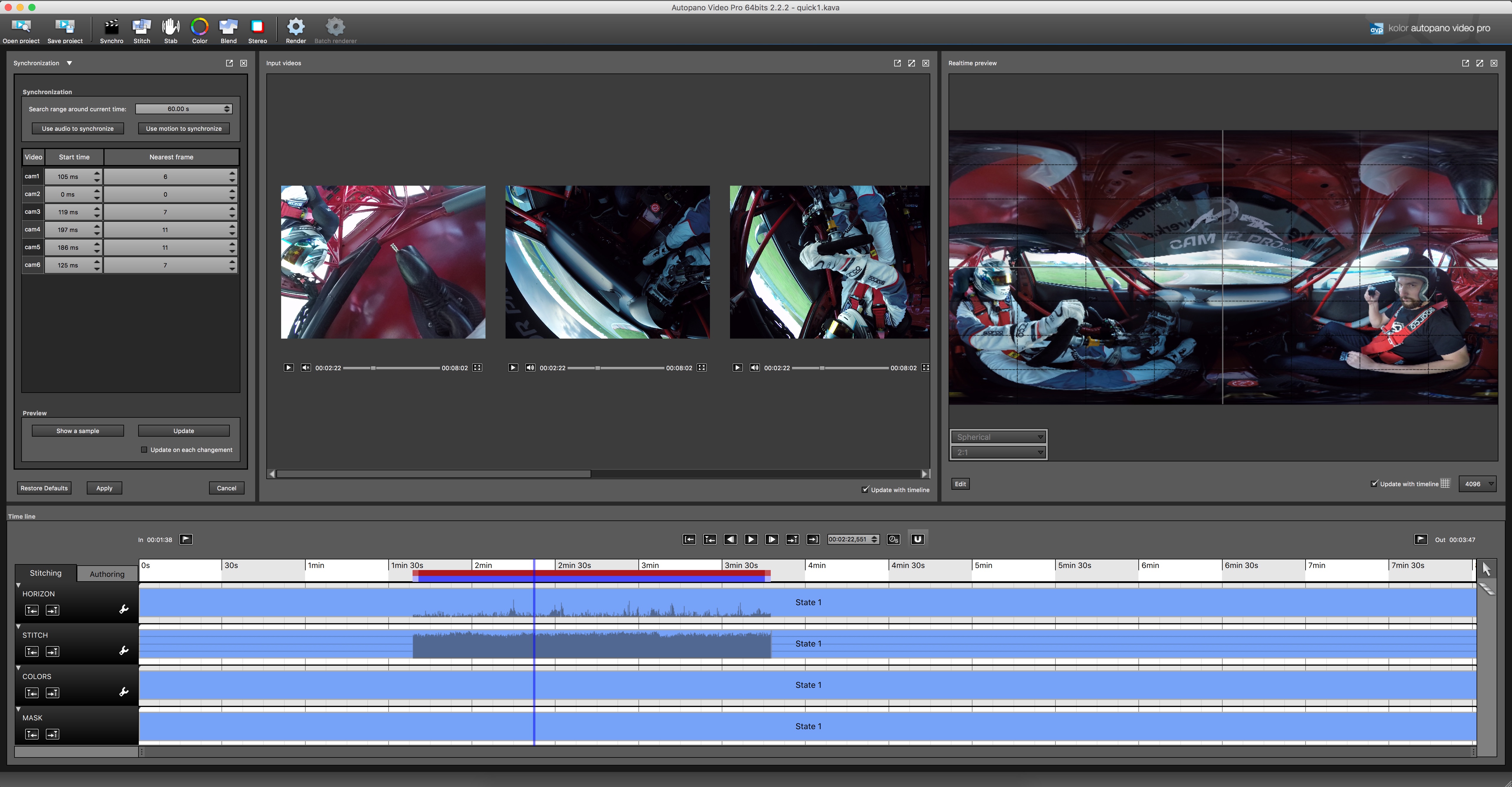Step back one frame on timeline
Image resolution: width=1512 pixels, height=787 pixels.
pos(730,539)
